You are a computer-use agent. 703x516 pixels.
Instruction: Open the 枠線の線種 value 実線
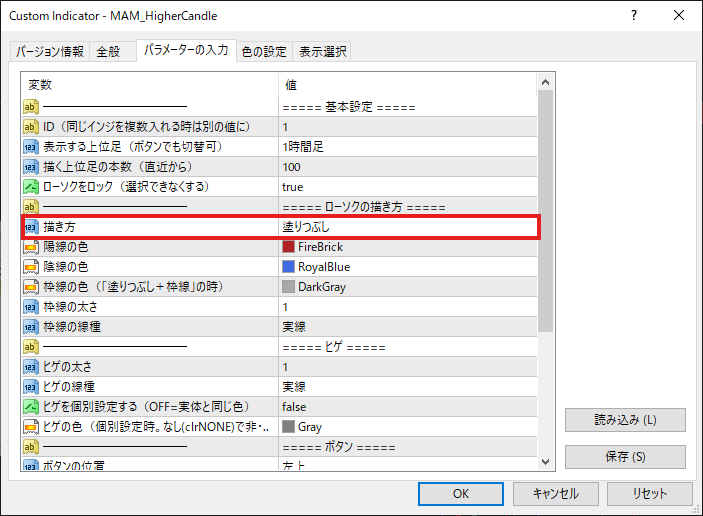[407, 327]
